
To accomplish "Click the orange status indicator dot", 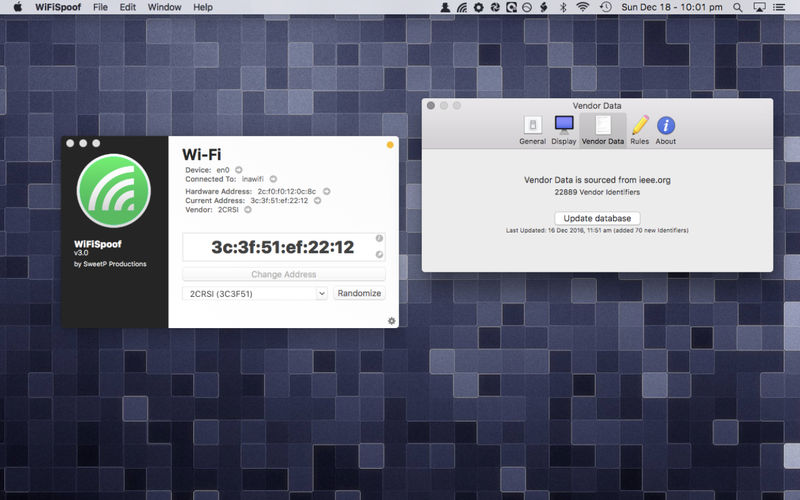I will coord(390,145).
